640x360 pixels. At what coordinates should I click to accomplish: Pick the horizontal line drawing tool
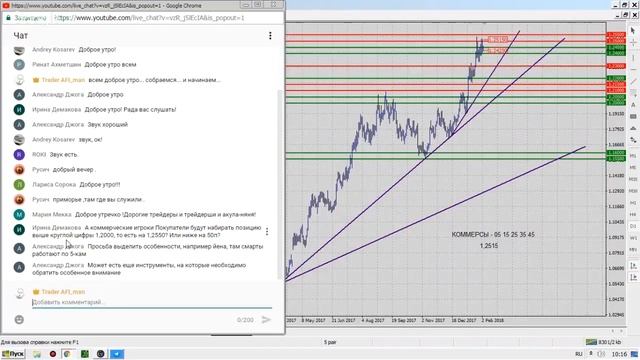point(633,69)
